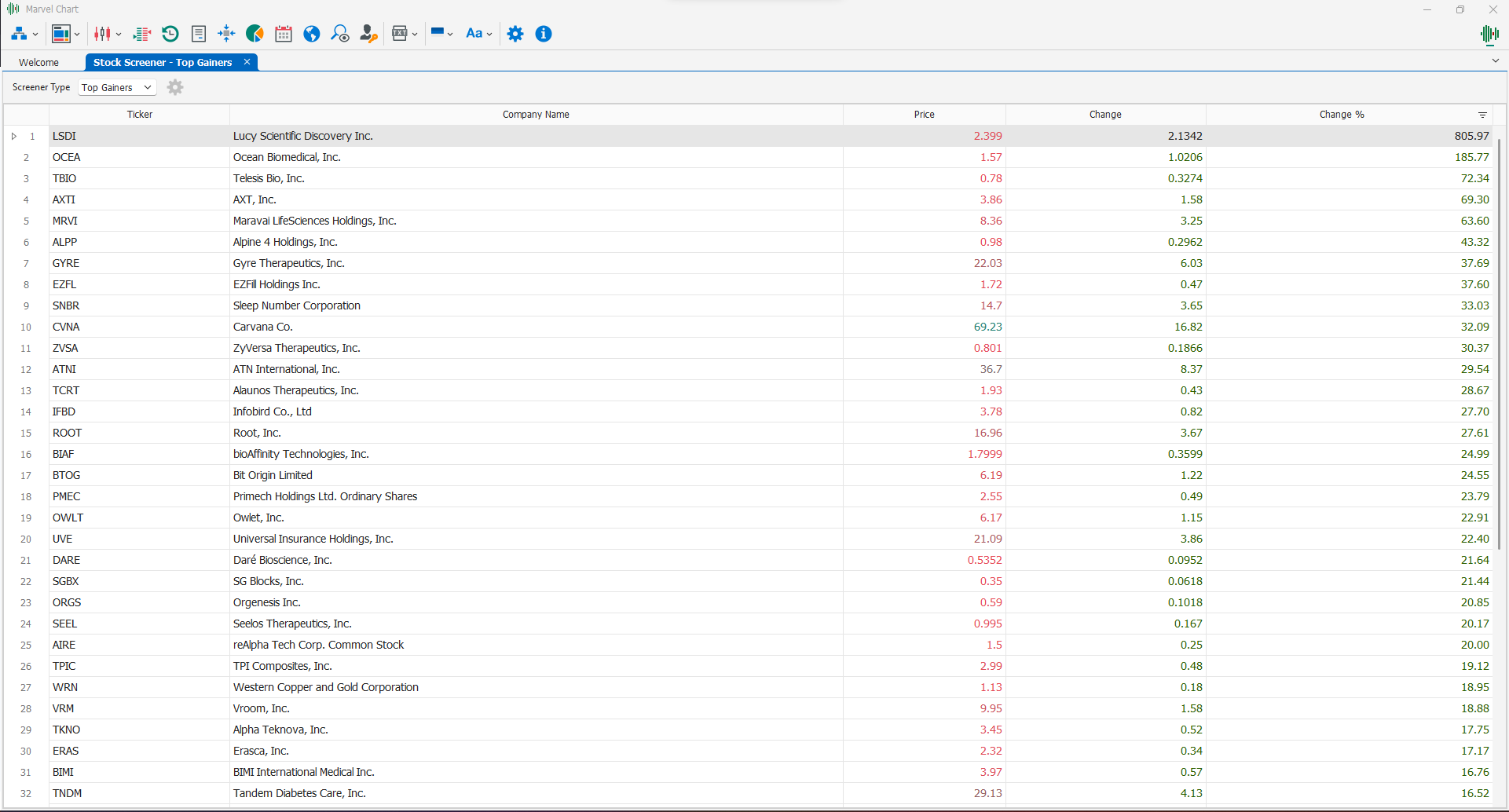This screenshot has width=1509, height=812.
Task: Click Sleep Number Corporation
Action: [296, 305]
